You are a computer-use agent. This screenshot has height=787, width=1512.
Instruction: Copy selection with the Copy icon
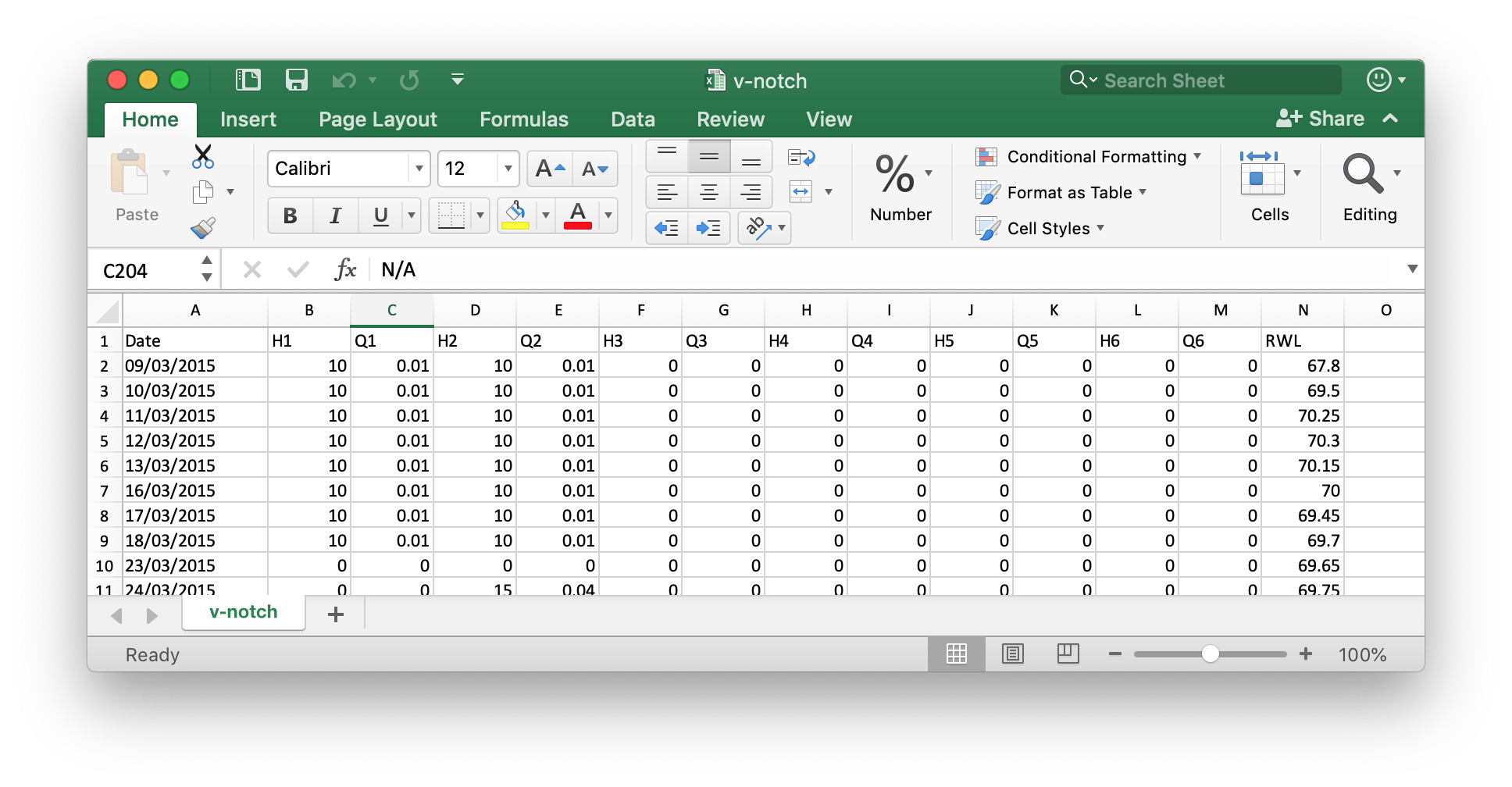(203, 192)
